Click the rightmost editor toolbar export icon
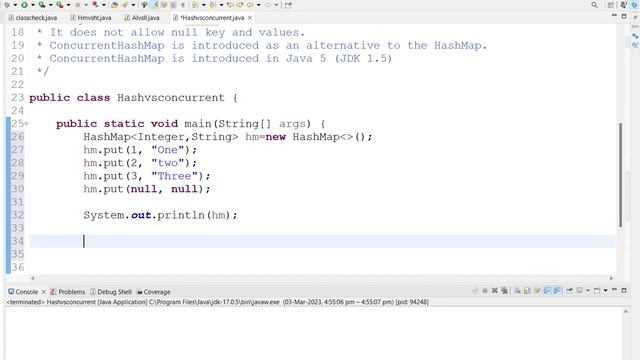640x360 pixels. [288, 5]
